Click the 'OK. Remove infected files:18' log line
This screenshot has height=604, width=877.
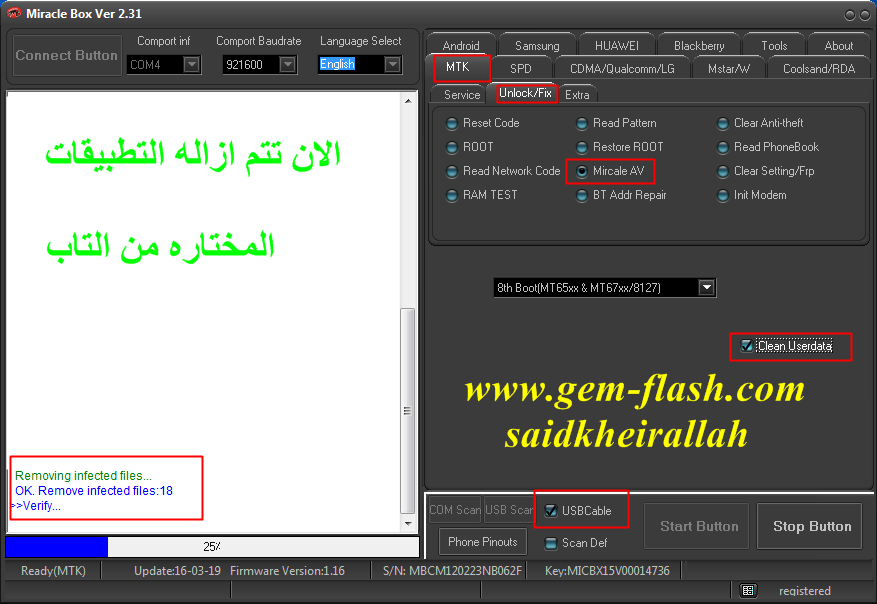tap(94, 491)
